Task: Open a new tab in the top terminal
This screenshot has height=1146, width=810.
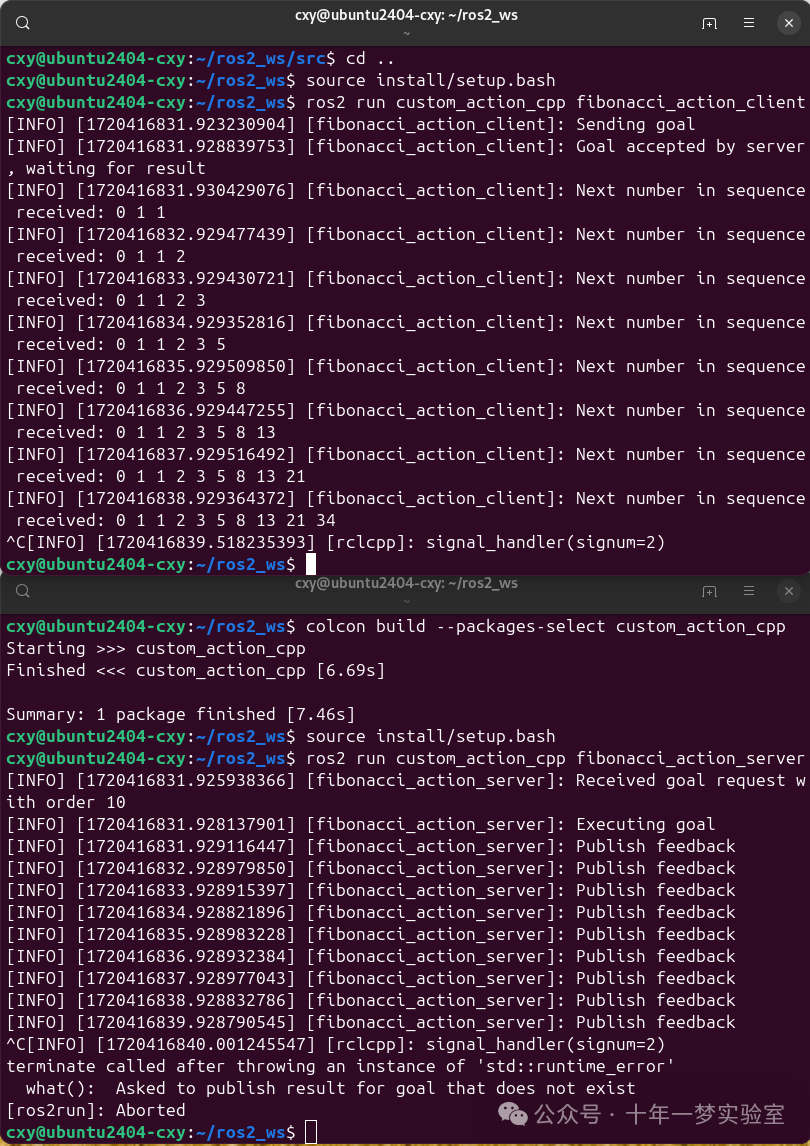Action: pos(709,23)
